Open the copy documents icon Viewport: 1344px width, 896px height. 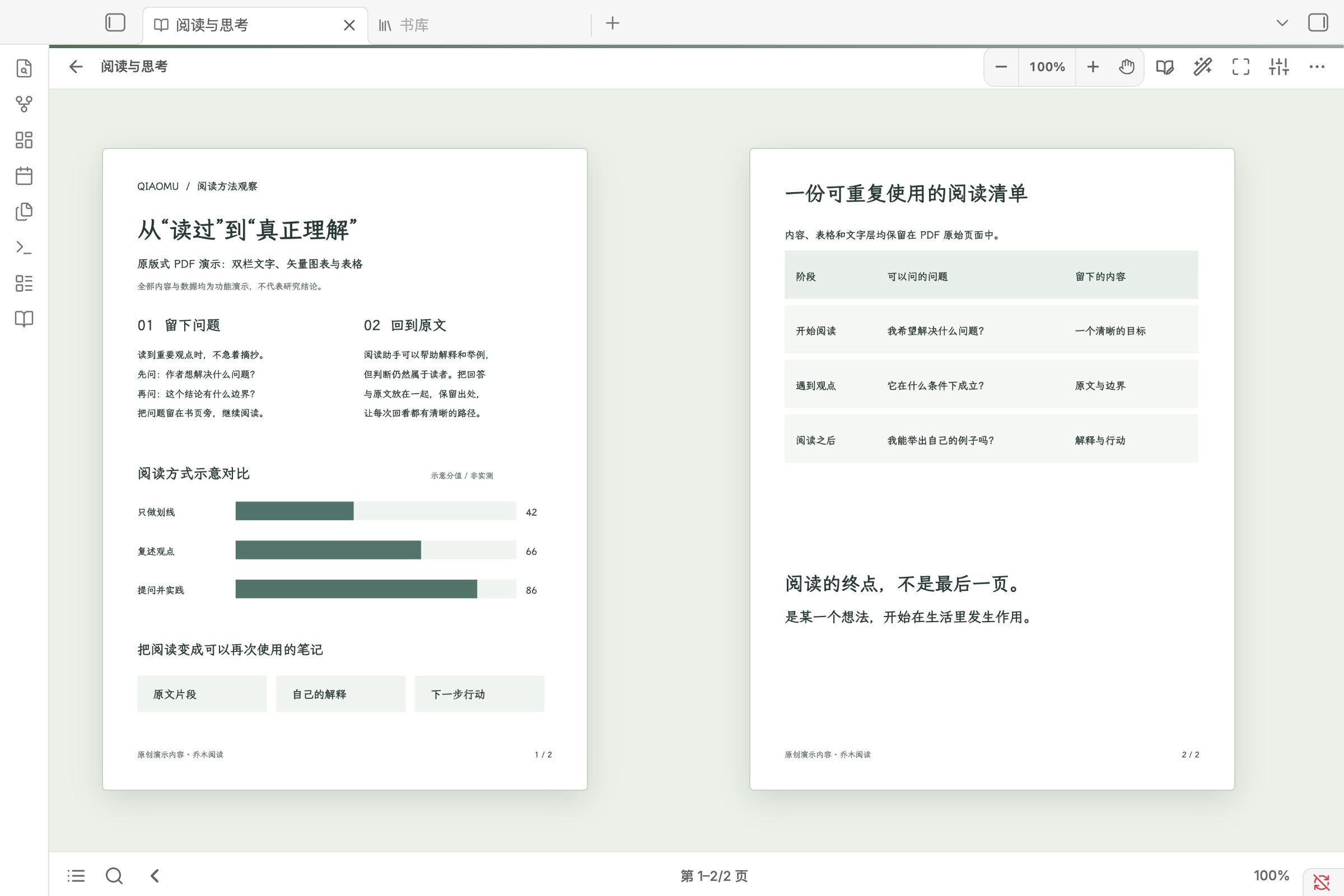coord(24,212)
